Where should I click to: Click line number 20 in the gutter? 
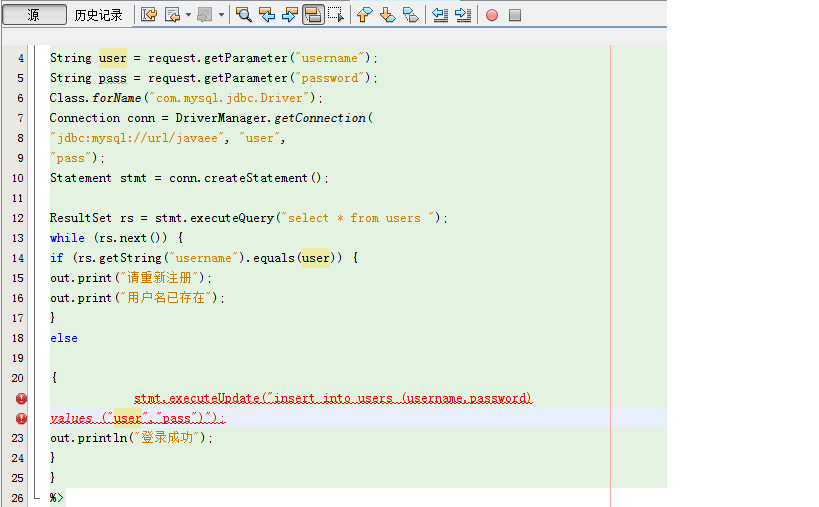(18, 378)
